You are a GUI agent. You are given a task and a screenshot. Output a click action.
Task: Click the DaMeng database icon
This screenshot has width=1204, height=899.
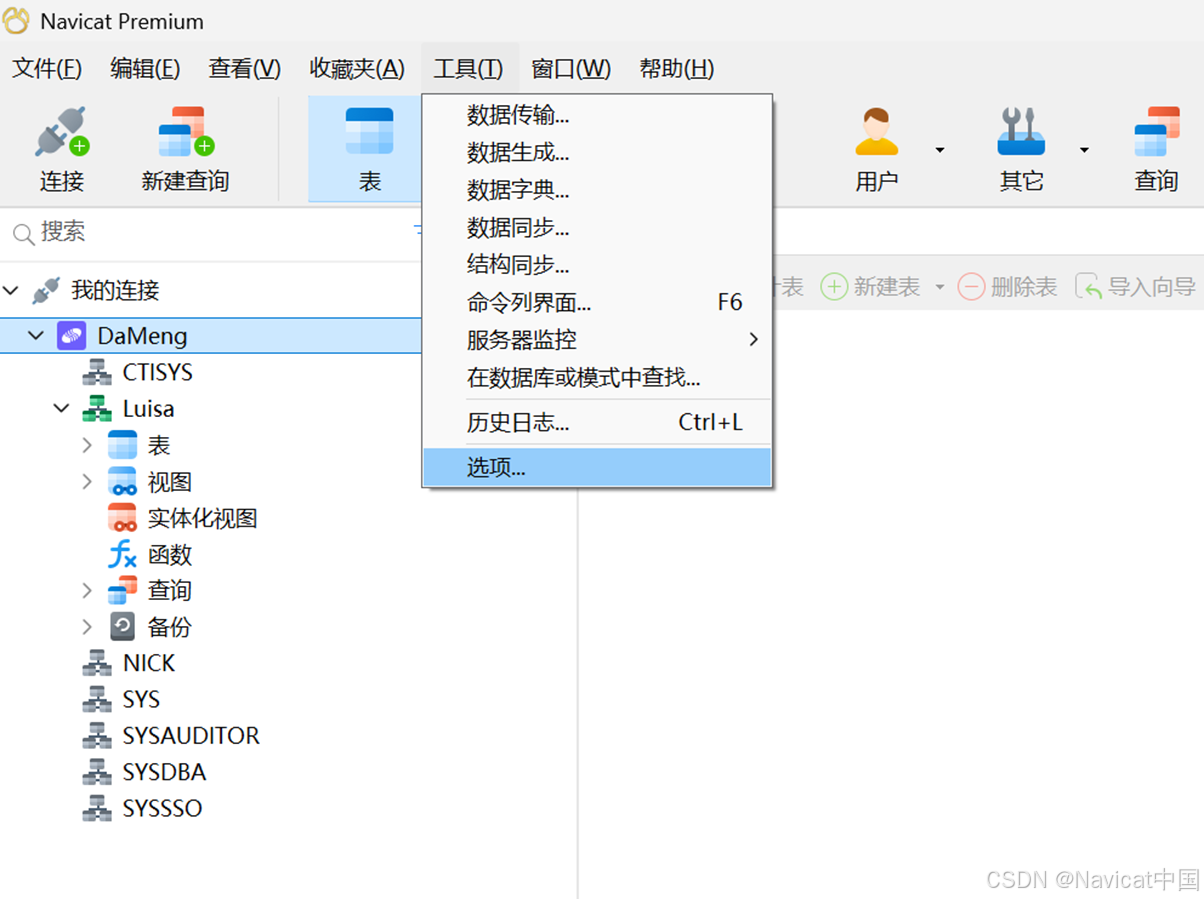click(x=71, y=336)
